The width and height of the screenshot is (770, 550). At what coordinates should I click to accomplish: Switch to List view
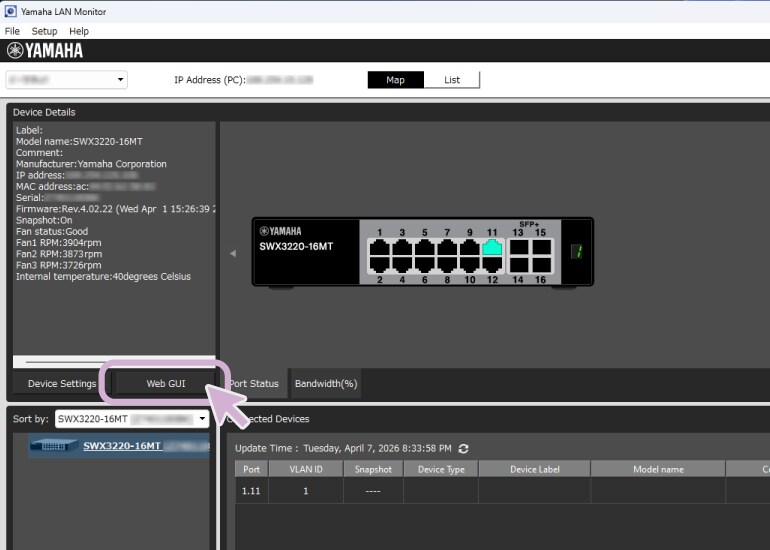click(452, 80)
